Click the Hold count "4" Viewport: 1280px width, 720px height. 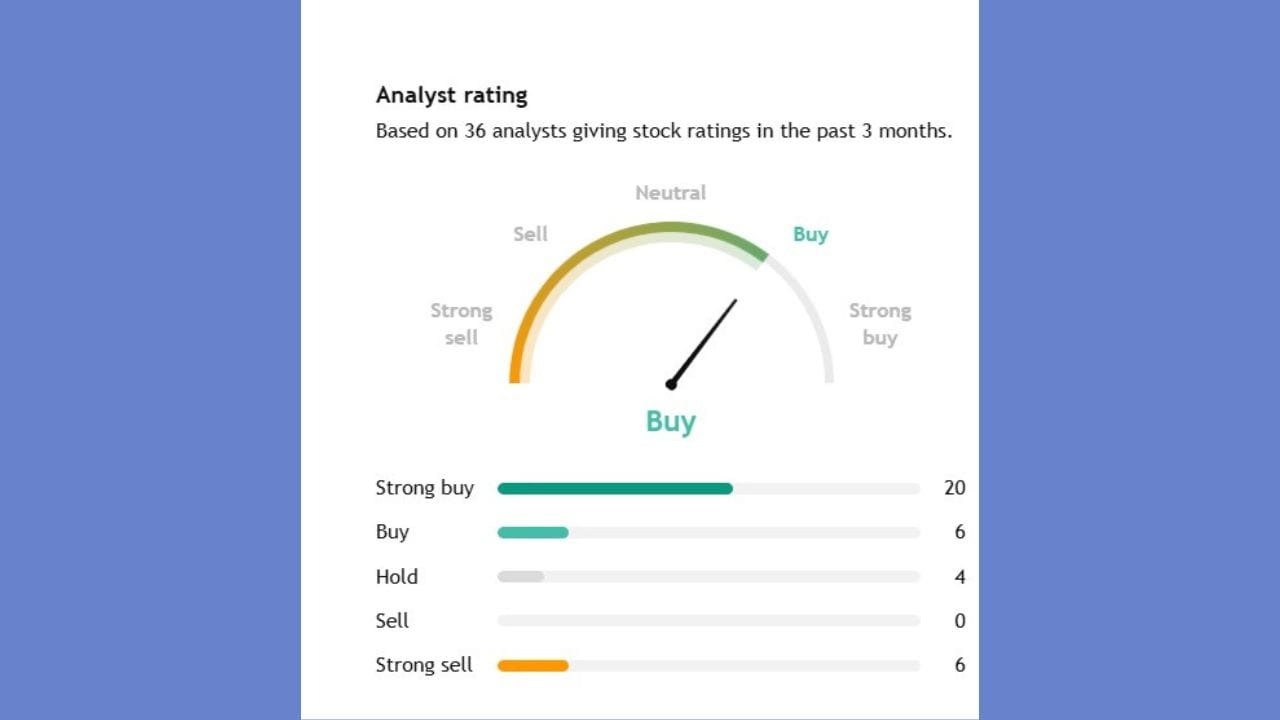[960, 577]
